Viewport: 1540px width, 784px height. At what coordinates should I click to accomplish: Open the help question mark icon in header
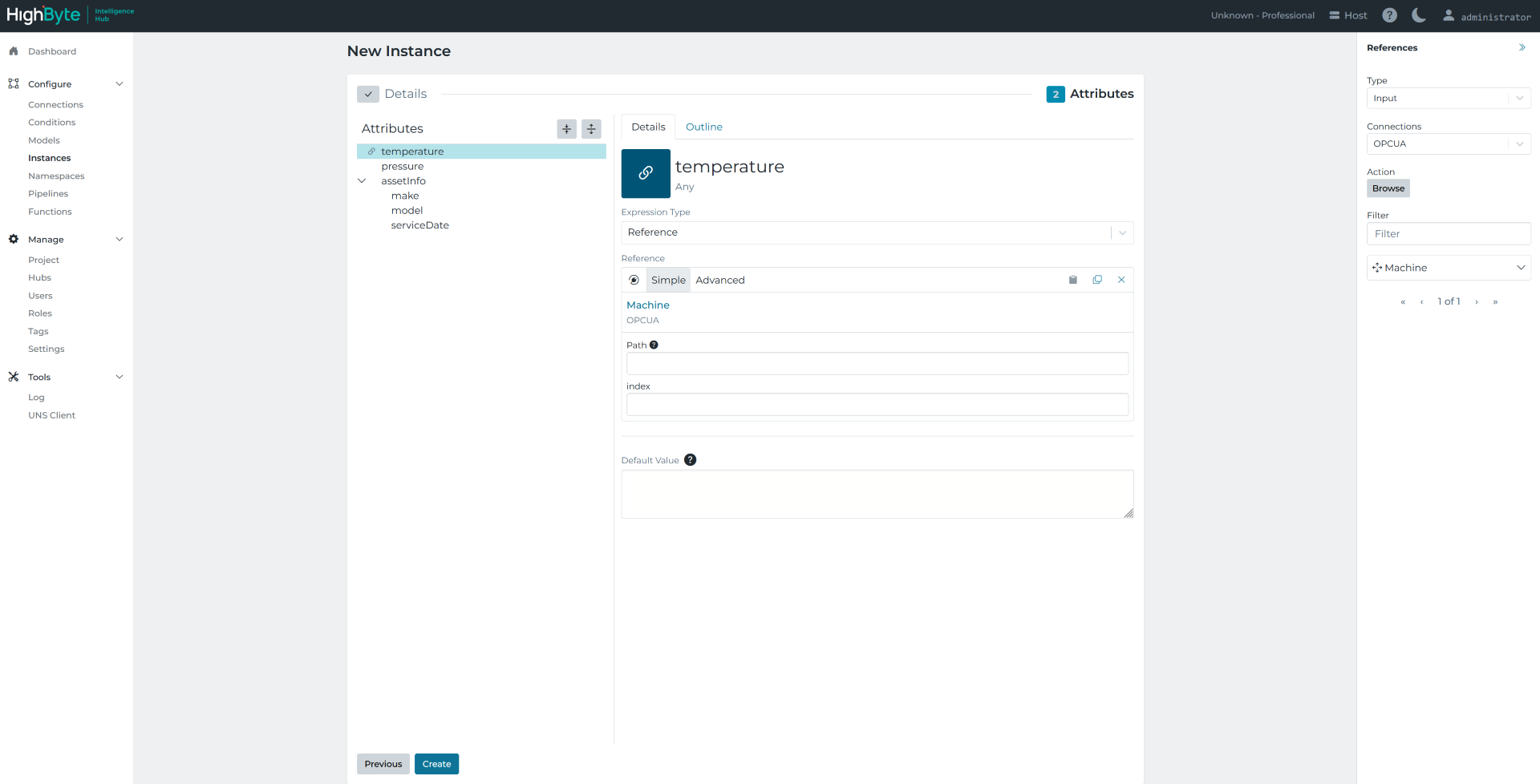click(x=1390, y=15)
